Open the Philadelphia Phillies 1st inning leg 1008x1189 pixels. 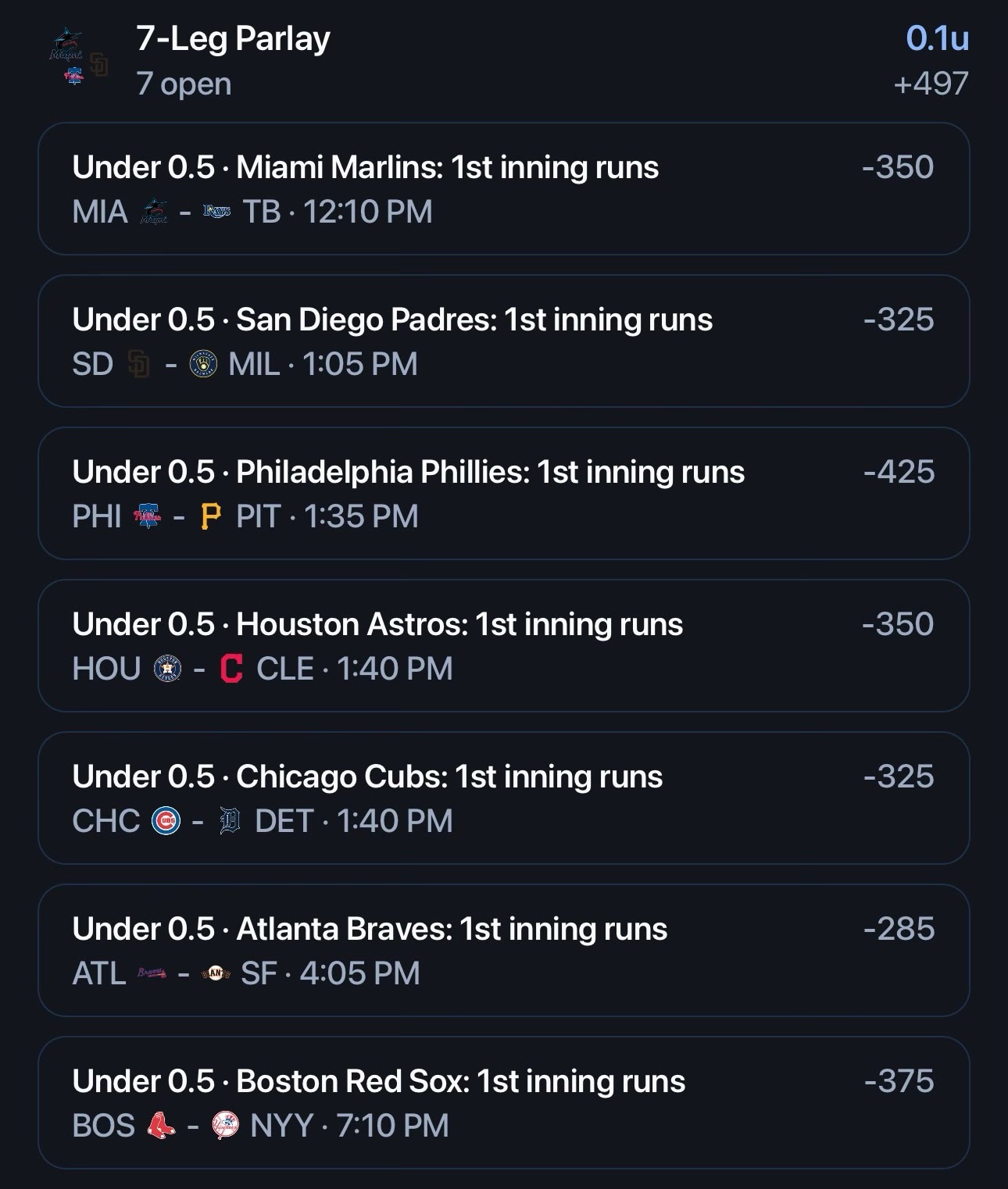coord(503,493)
